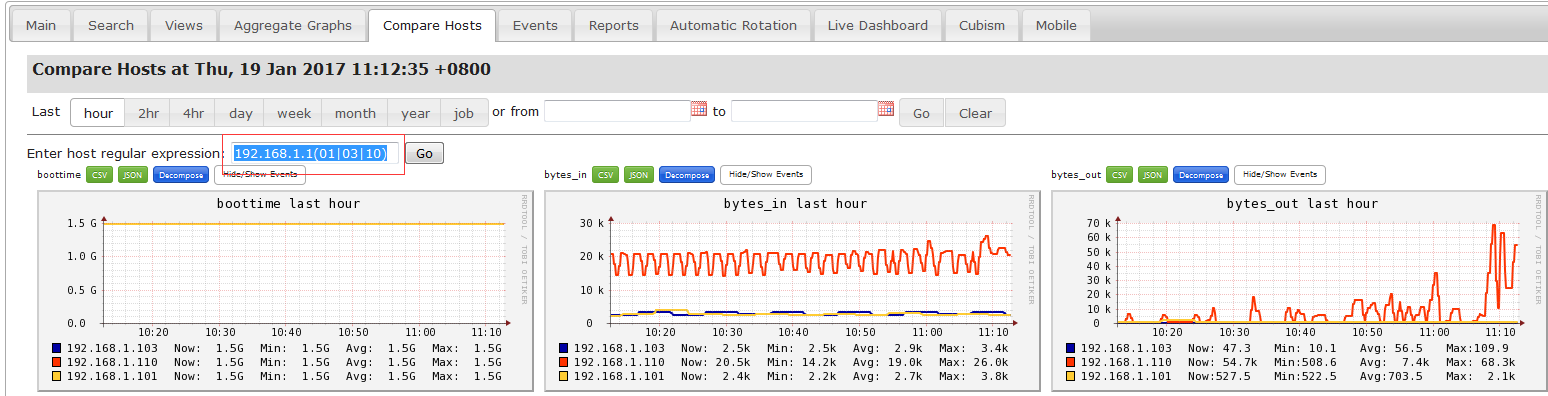Export bytes_out graph as JSON

pyautogui.click(x=1153, y=175)
